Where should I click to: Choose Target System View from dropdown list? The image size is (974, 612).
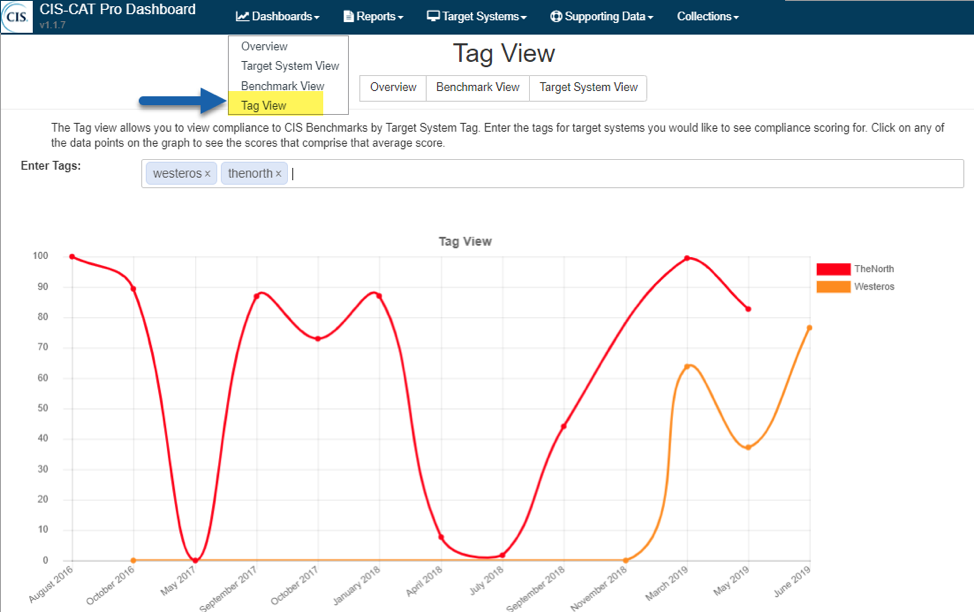tap(289, 66)
